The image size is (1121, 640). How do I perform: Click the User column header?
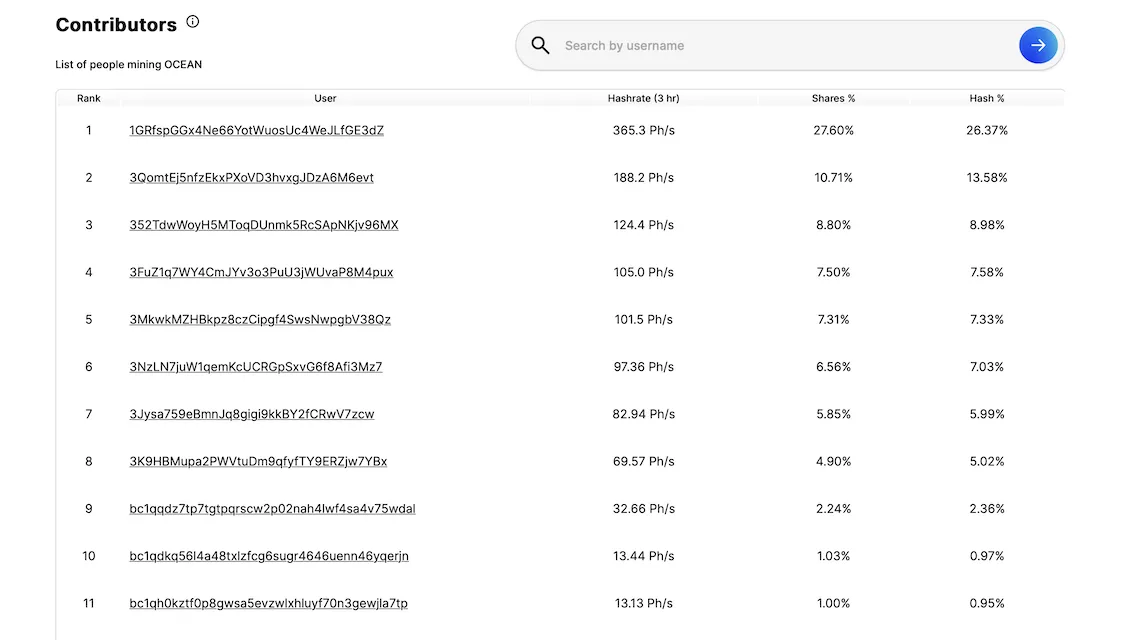pyautogui.click(x=325, y=99)
